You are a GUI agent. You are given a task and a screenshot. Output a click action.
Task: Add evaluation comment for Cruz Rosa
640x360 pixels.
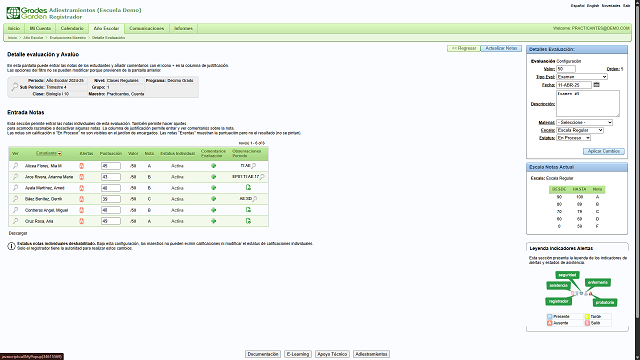[213, 221]
